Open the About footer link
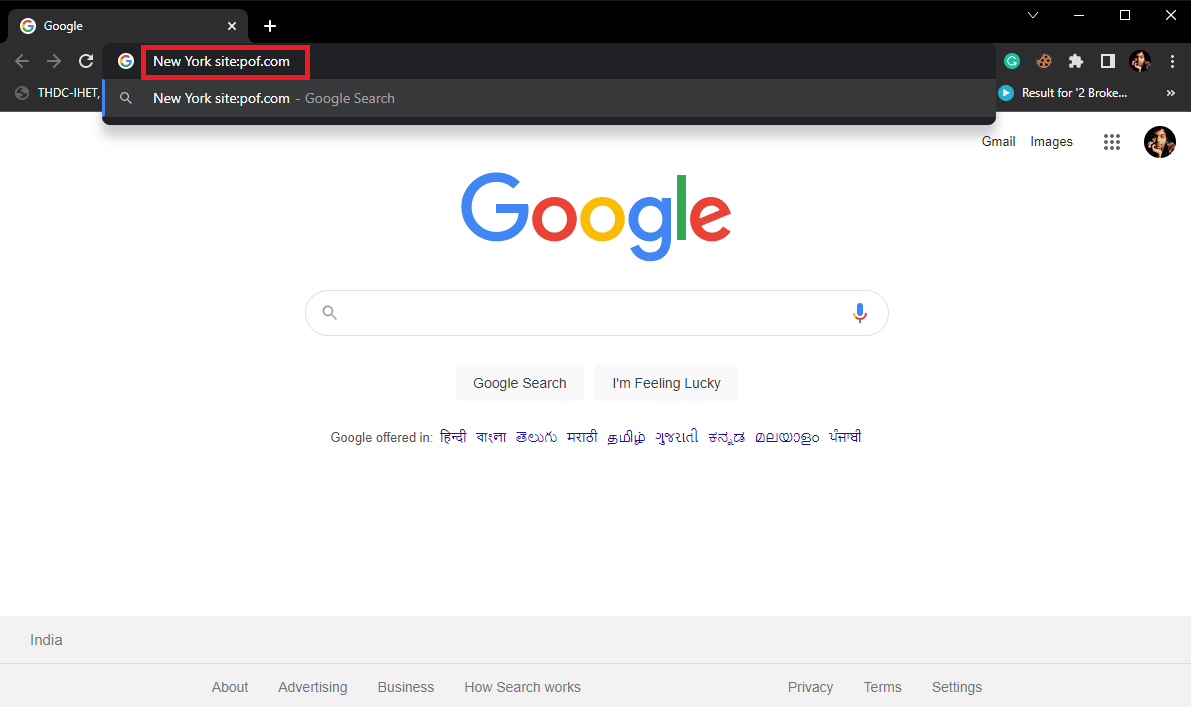1191x707 pixels. [229, 687]
